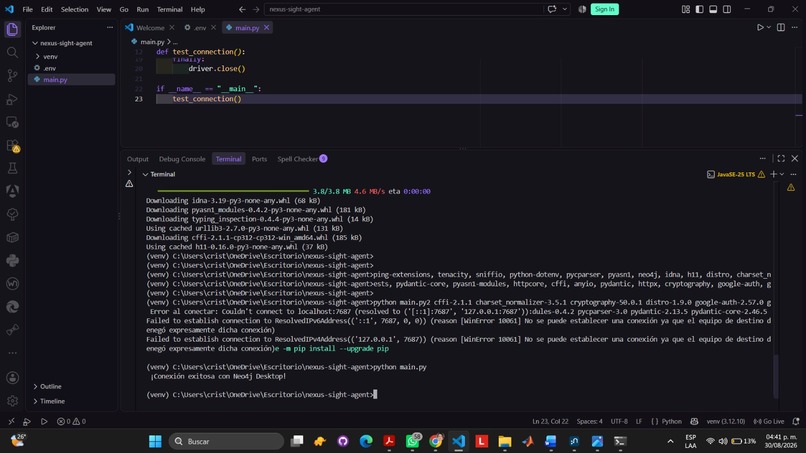Viewport: 806px width, 453px height.
Task: Click the go back arrow in title bar
Action: [x=242, y=9]
